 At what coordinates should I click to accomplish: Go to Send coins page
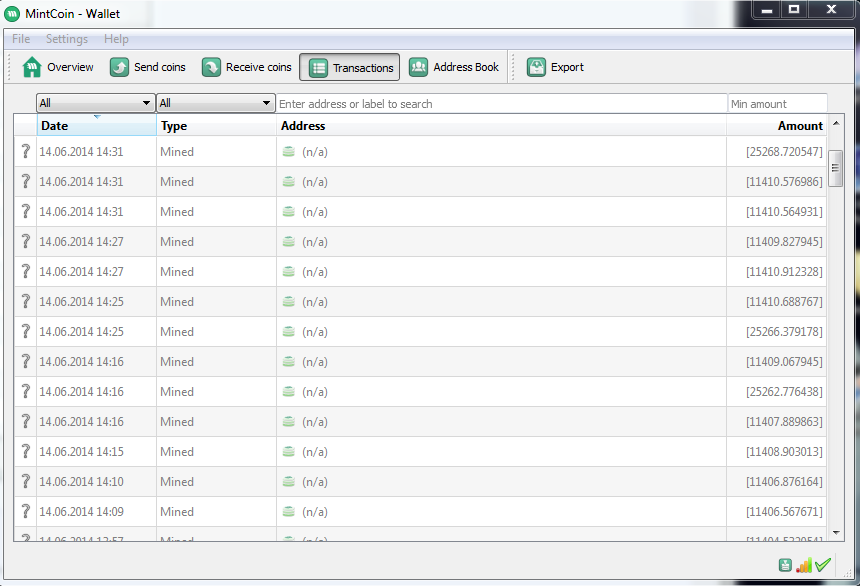(x=148, y=67)
